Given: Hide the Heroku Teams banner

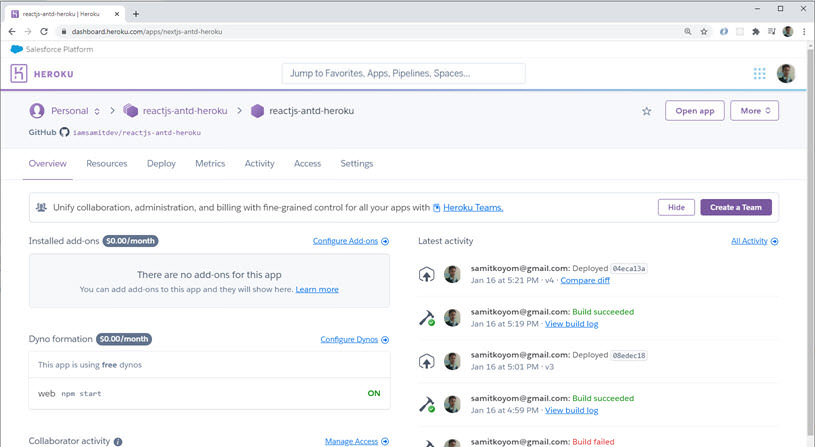Looking at the screenshot, I should 676,207.
